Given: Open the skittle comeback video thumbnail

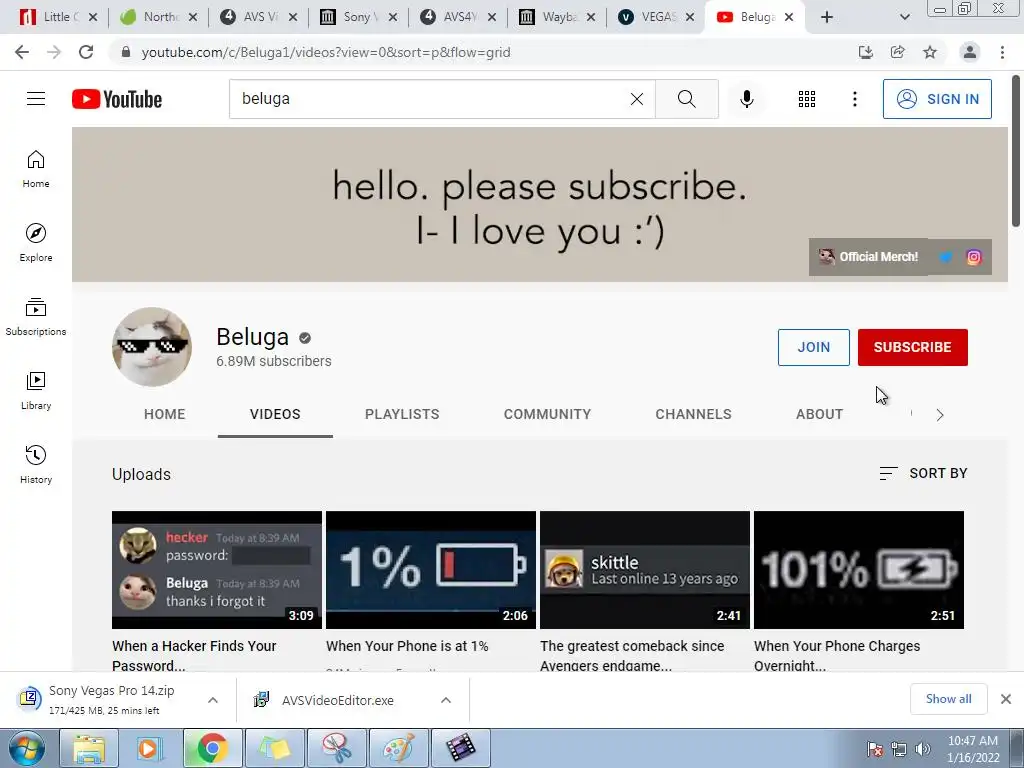Looking at the screenshot, I should [x=645, y=570].
